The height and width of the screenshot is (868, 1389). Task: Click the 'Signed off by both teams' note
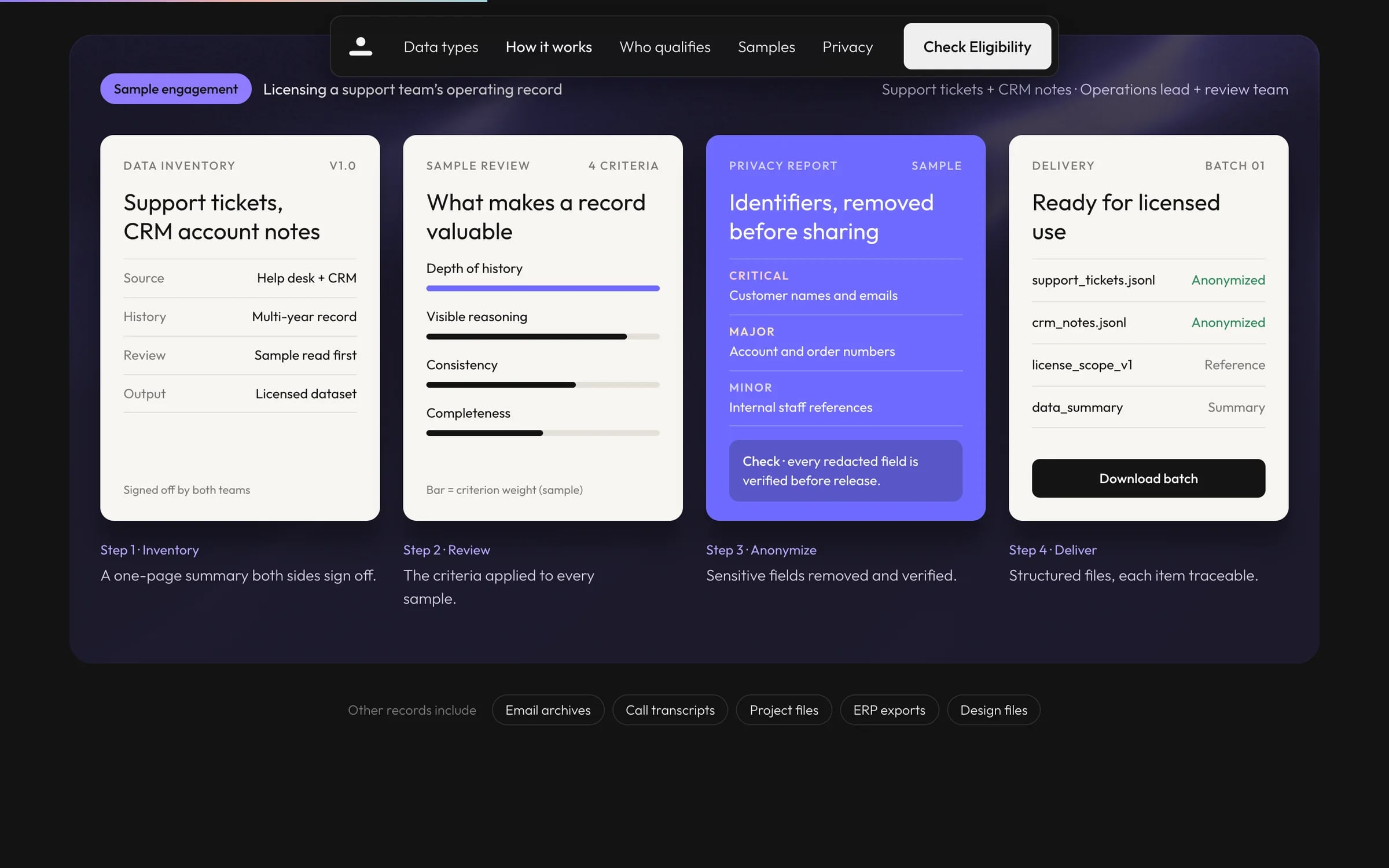tap(186, 490)
